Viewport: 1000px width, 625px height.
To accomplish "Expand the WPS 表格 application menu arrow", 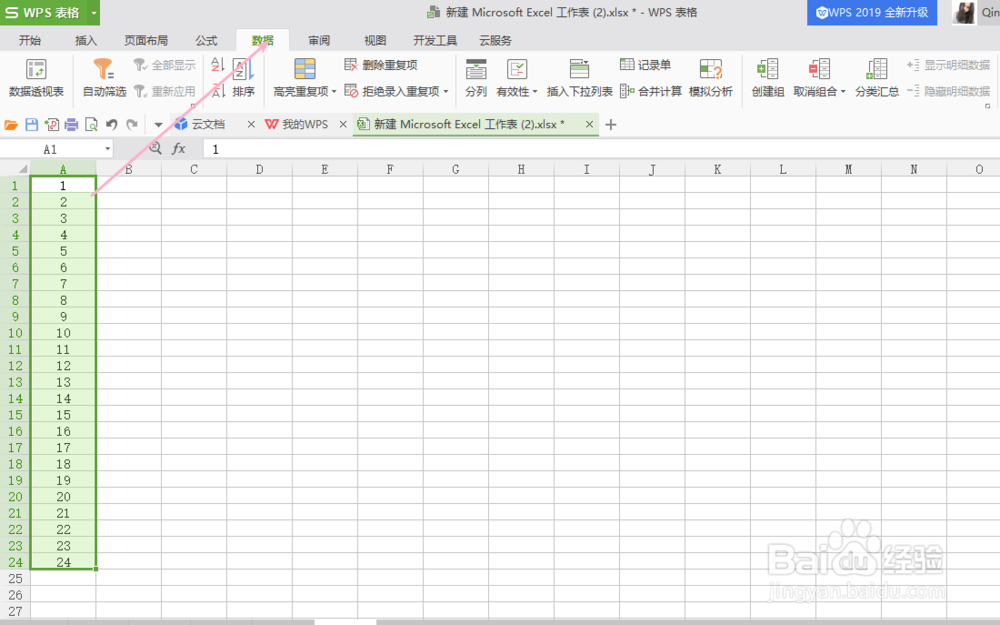I will 94,13.
